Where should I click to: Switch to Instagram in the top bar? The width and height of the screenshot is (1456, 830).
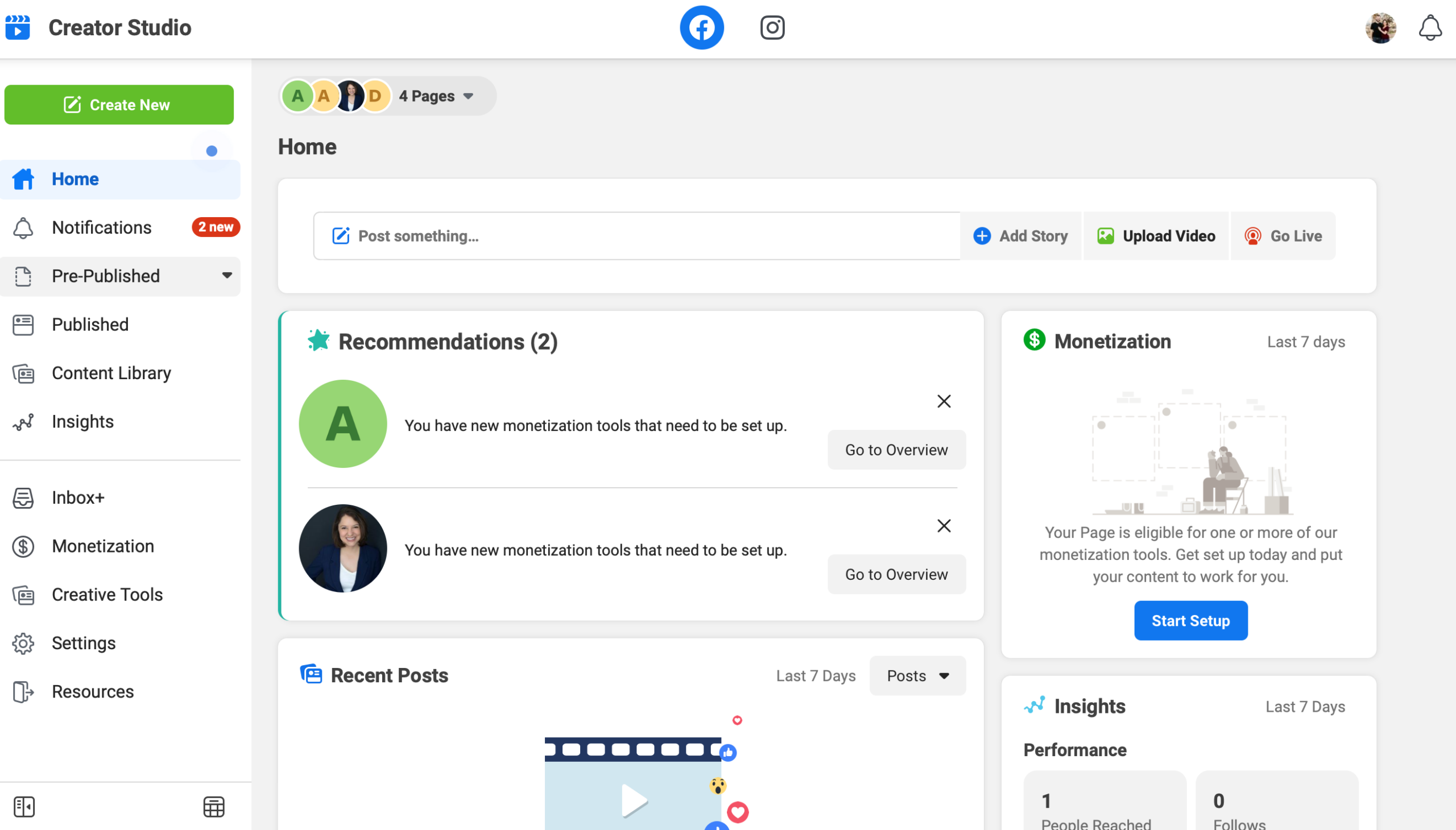773,27
